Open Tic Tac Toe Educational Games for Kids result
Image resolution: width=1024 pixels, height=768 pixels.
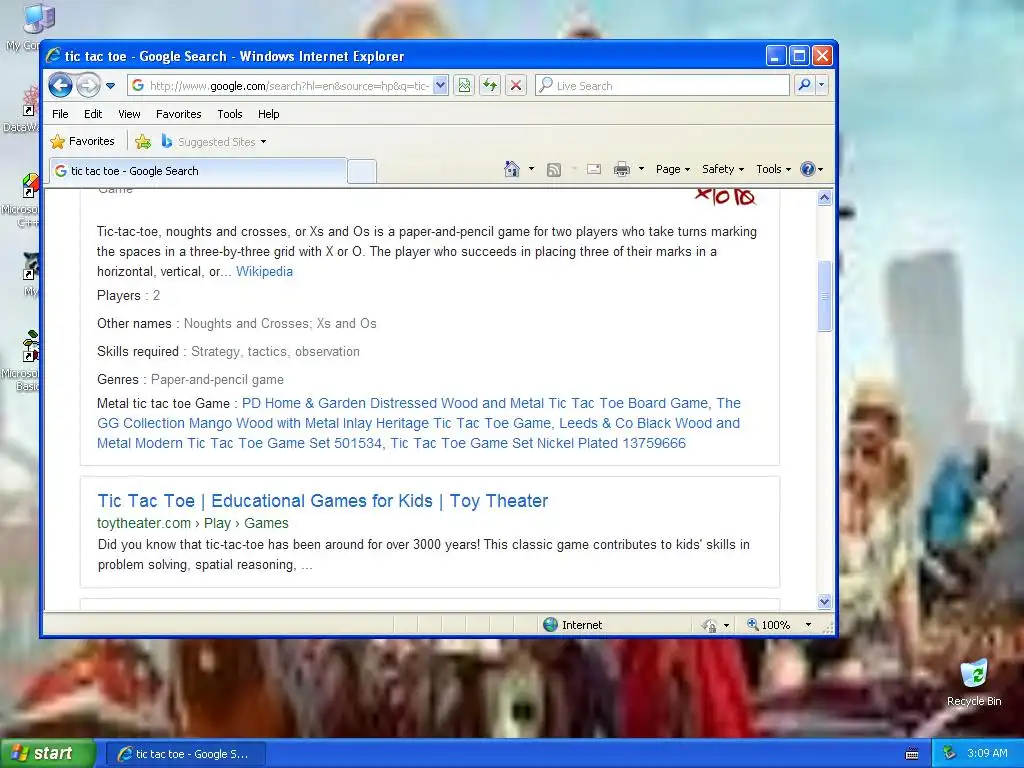(323, 501)
